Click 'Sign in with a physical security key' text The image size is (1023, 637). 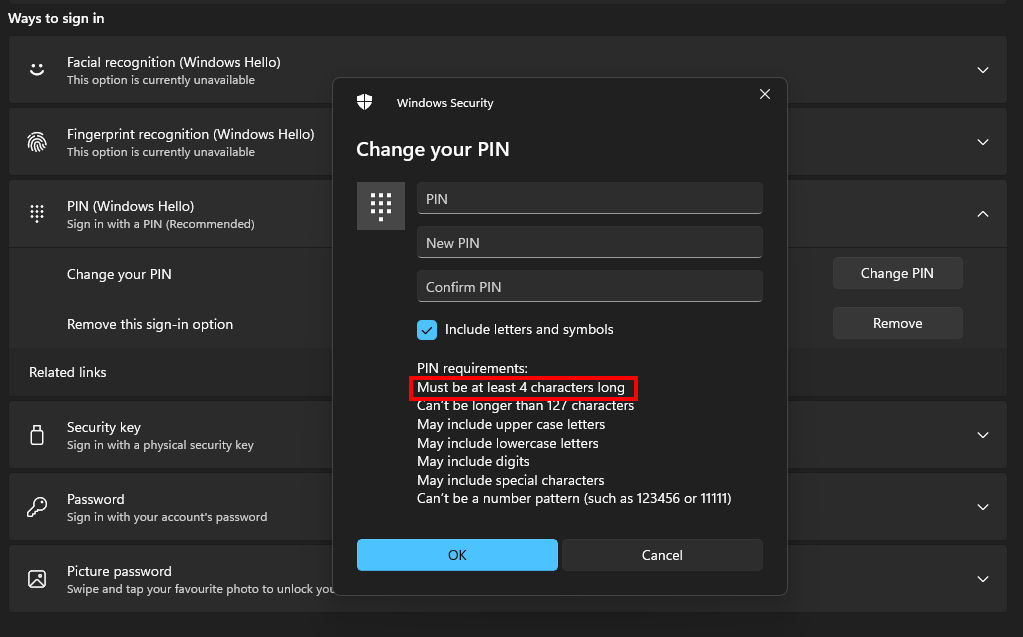point(160,445)
